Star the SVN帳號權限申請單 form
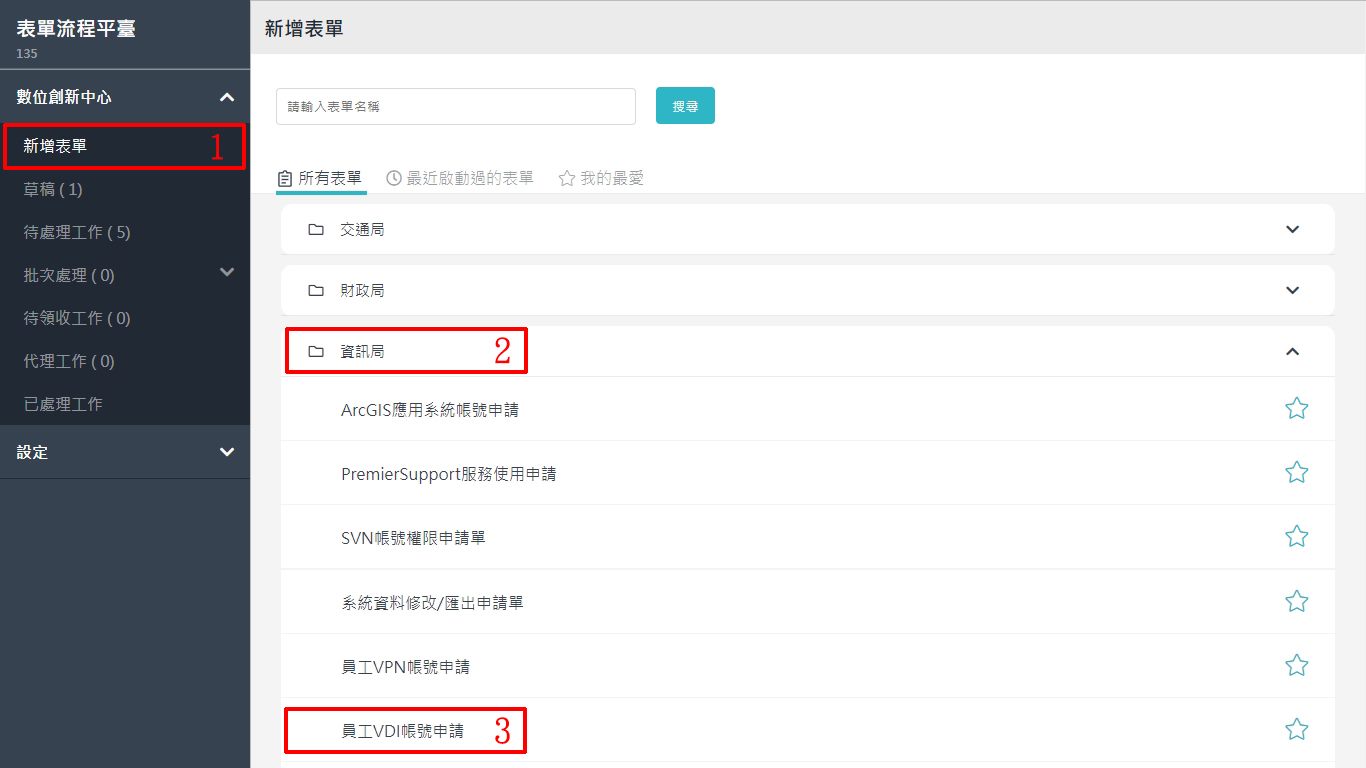Screen dimensions: 1366x768 point(1296,536)
